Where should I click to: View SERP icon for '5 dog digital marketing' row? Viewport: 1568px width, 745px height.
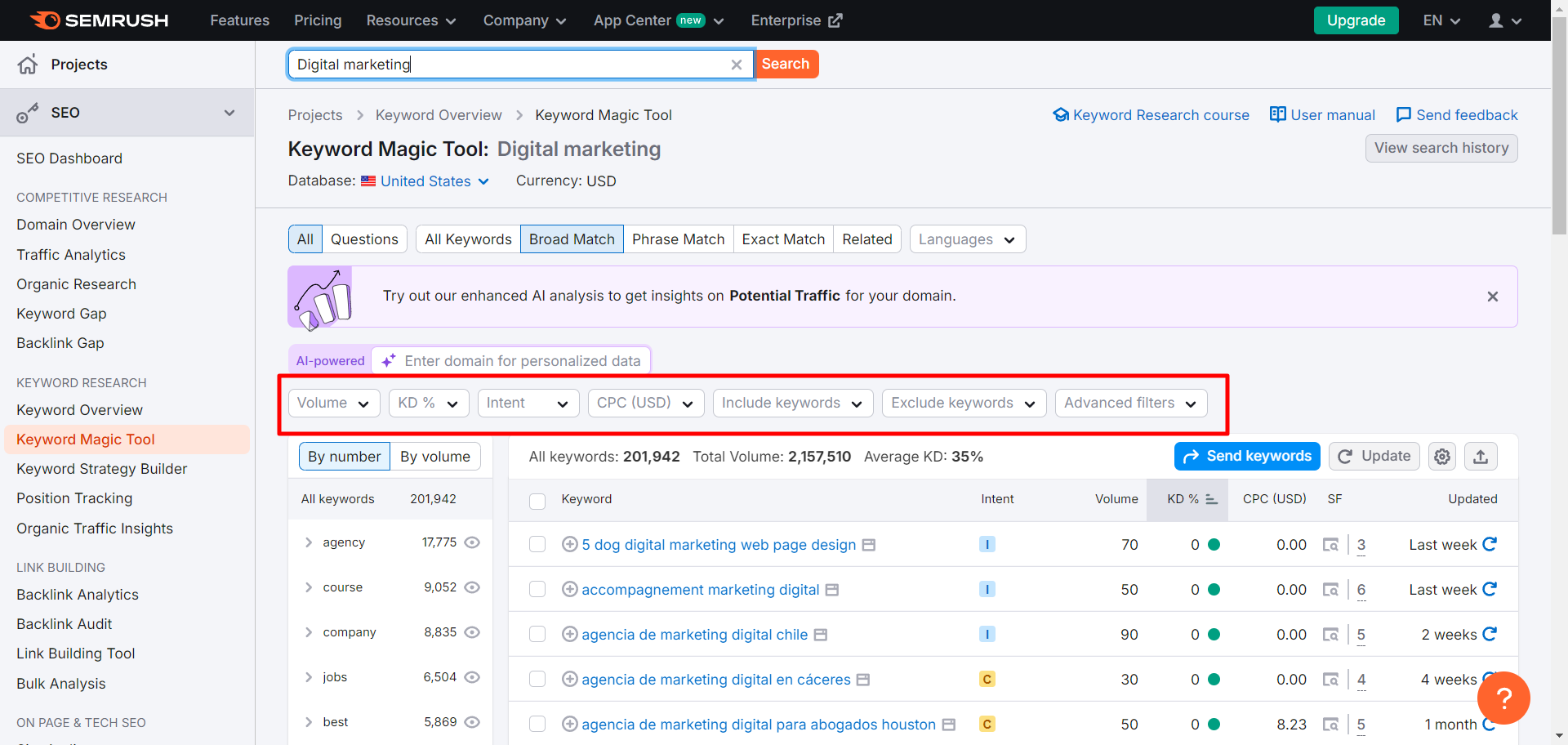tap(1330, 545)
